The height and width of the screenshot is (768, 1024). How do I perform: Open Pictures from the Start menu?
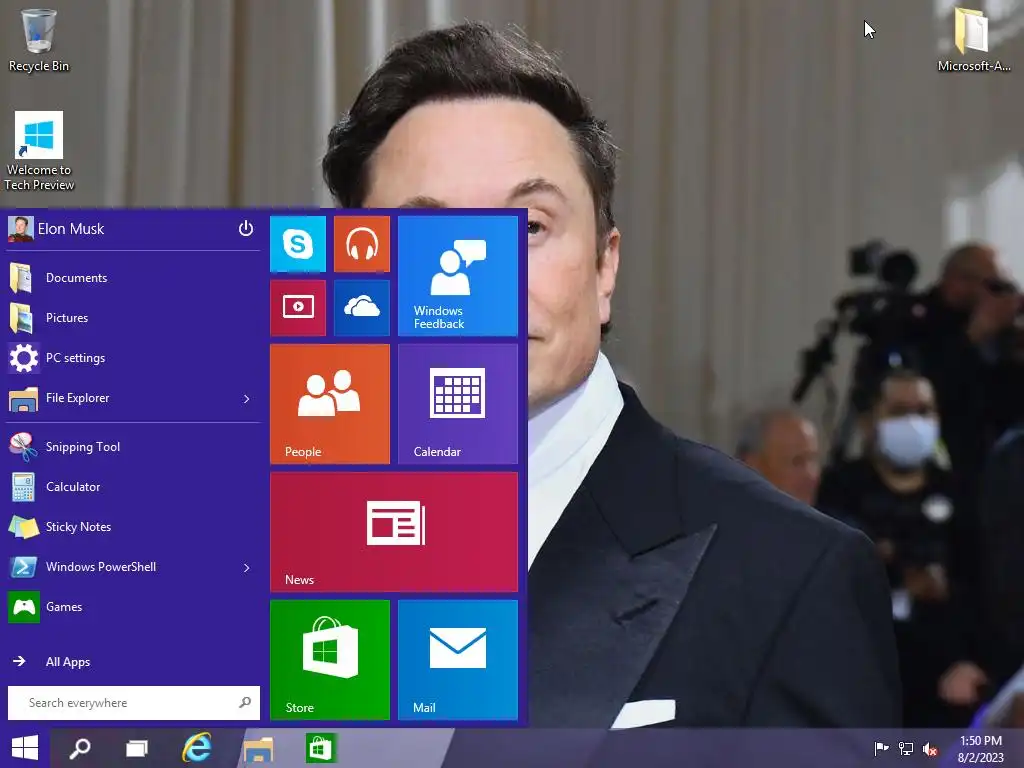(x=133, y=317)
